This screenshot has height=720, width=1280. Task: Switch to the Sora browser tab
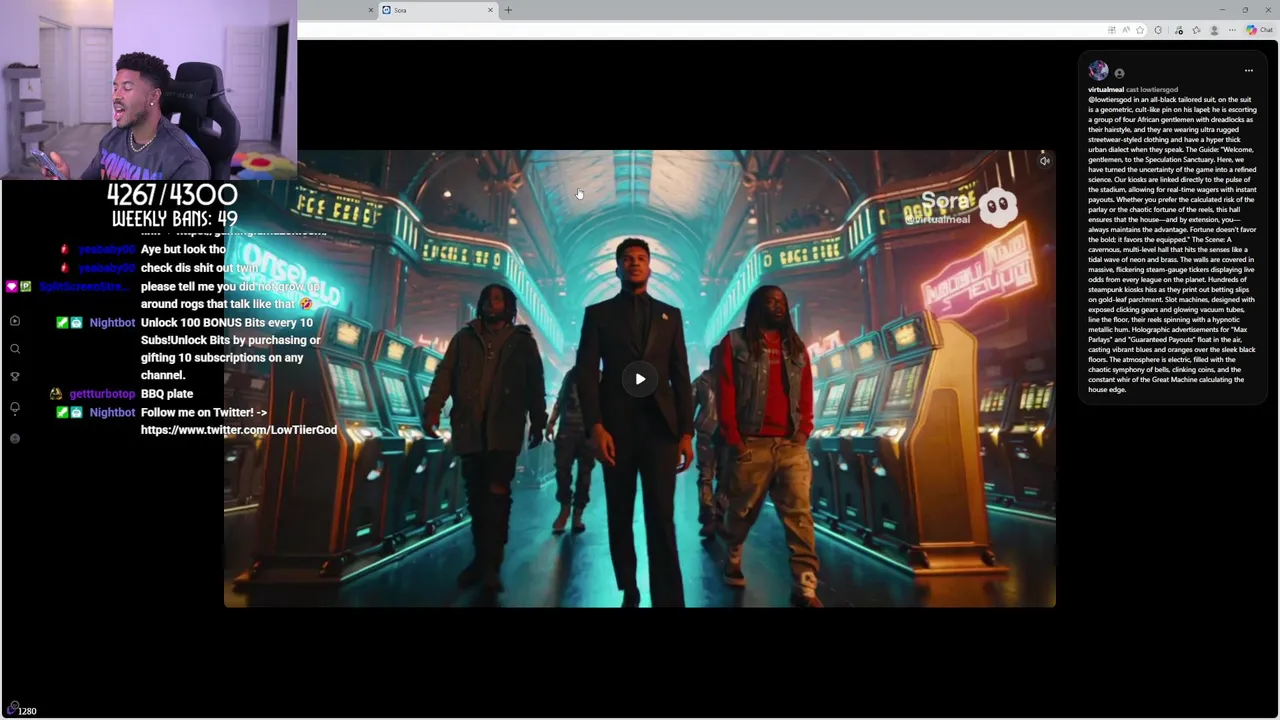click(x=438, y=10)
